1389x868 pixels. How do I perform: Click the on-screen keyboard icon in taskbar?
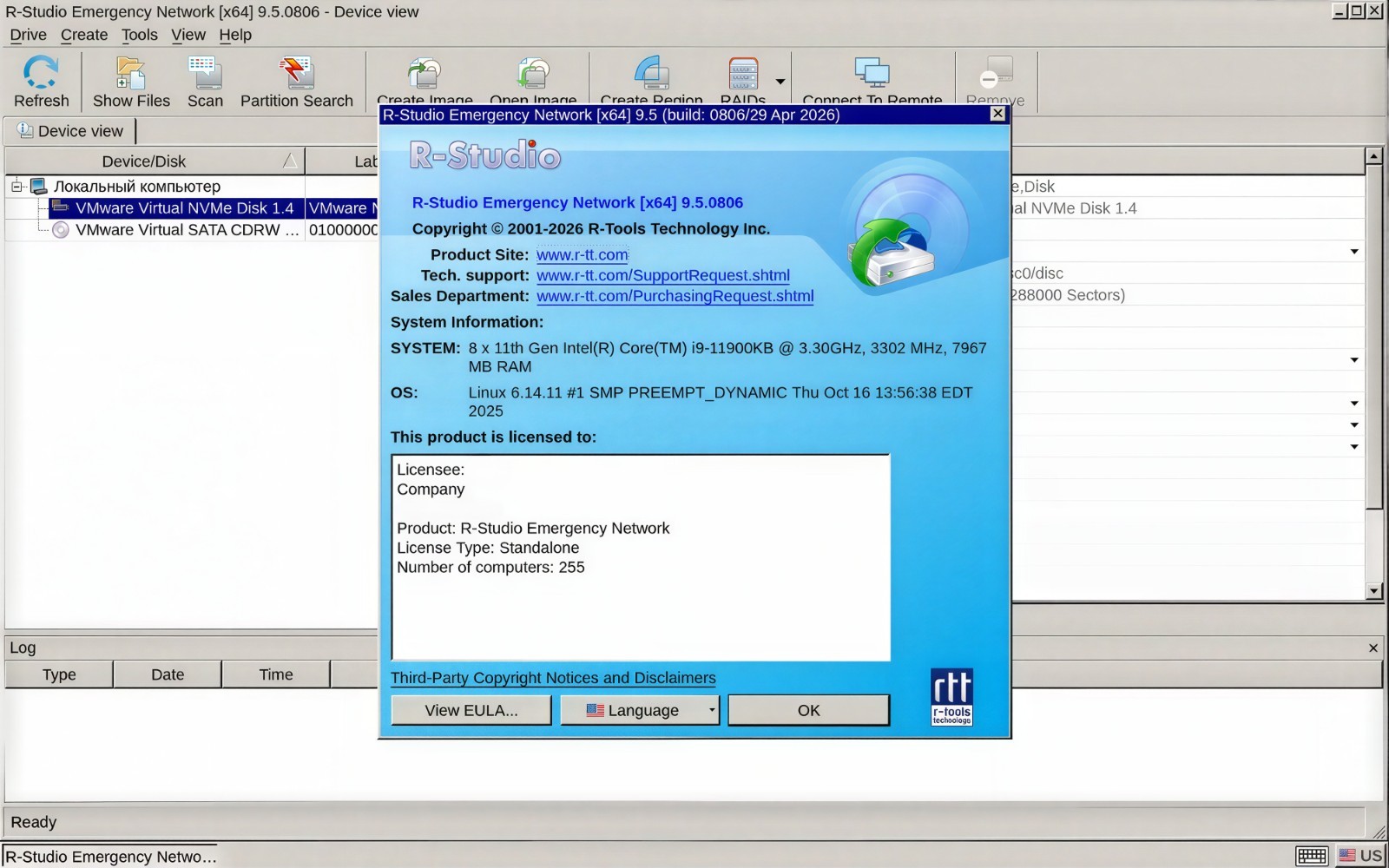(x=1312, y=856)
